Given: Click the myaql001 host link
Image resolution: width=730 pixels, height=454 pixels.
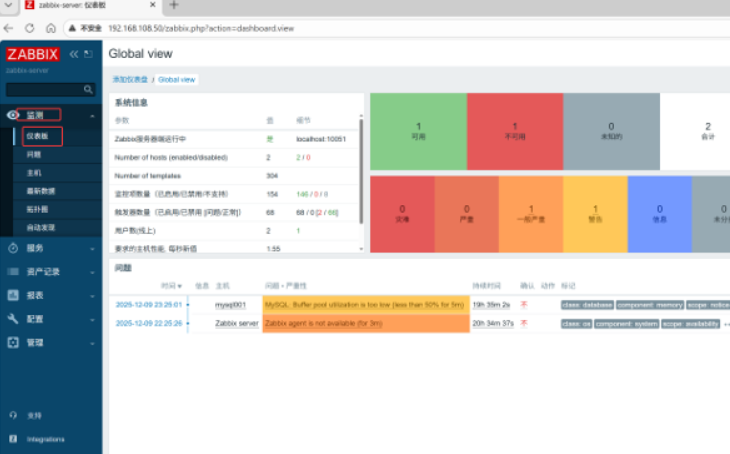Looking at the screenshot, I should point(230,305).
